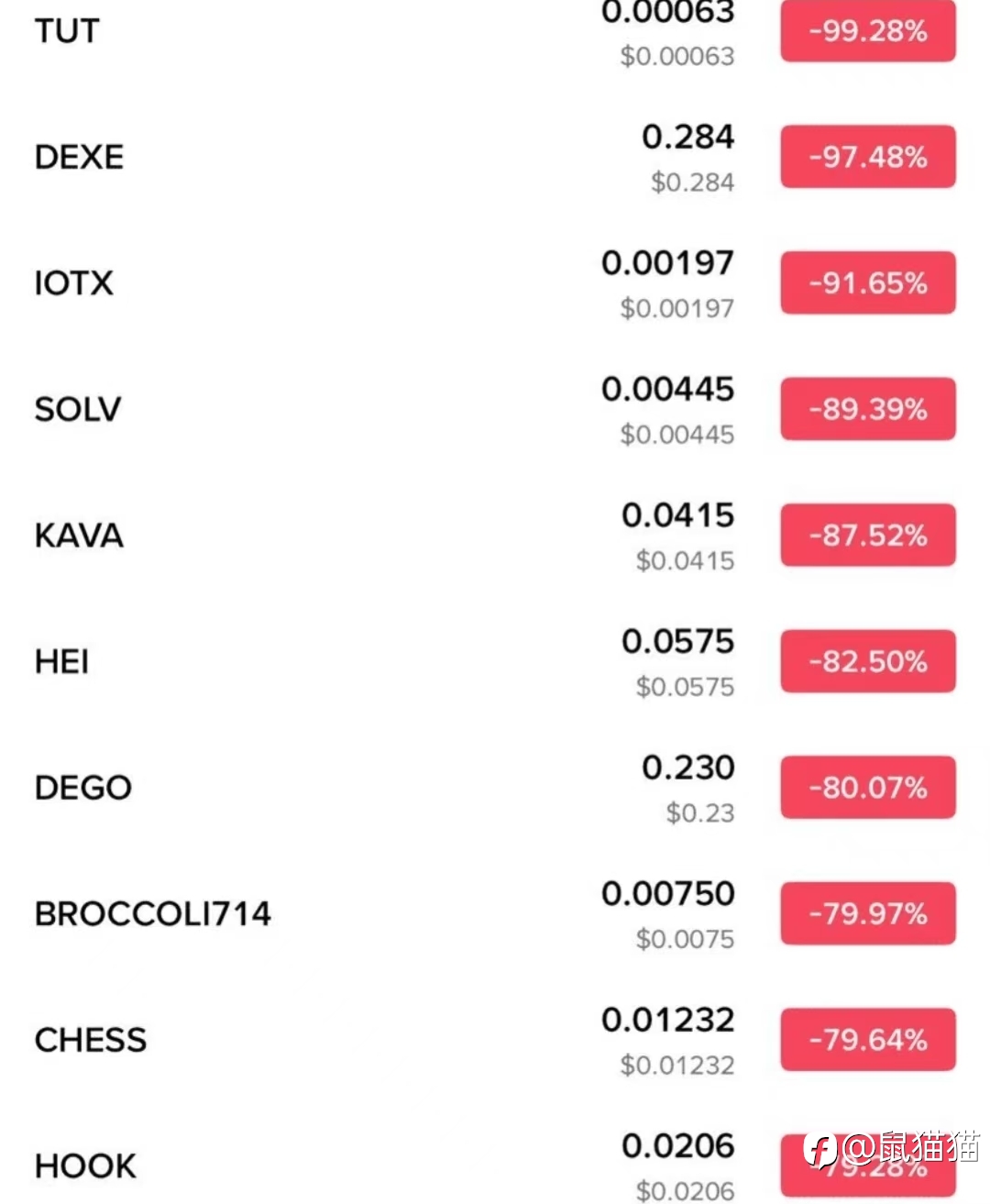
Task: Tap the DEGO price 0.230
Action: coord(687,768)
